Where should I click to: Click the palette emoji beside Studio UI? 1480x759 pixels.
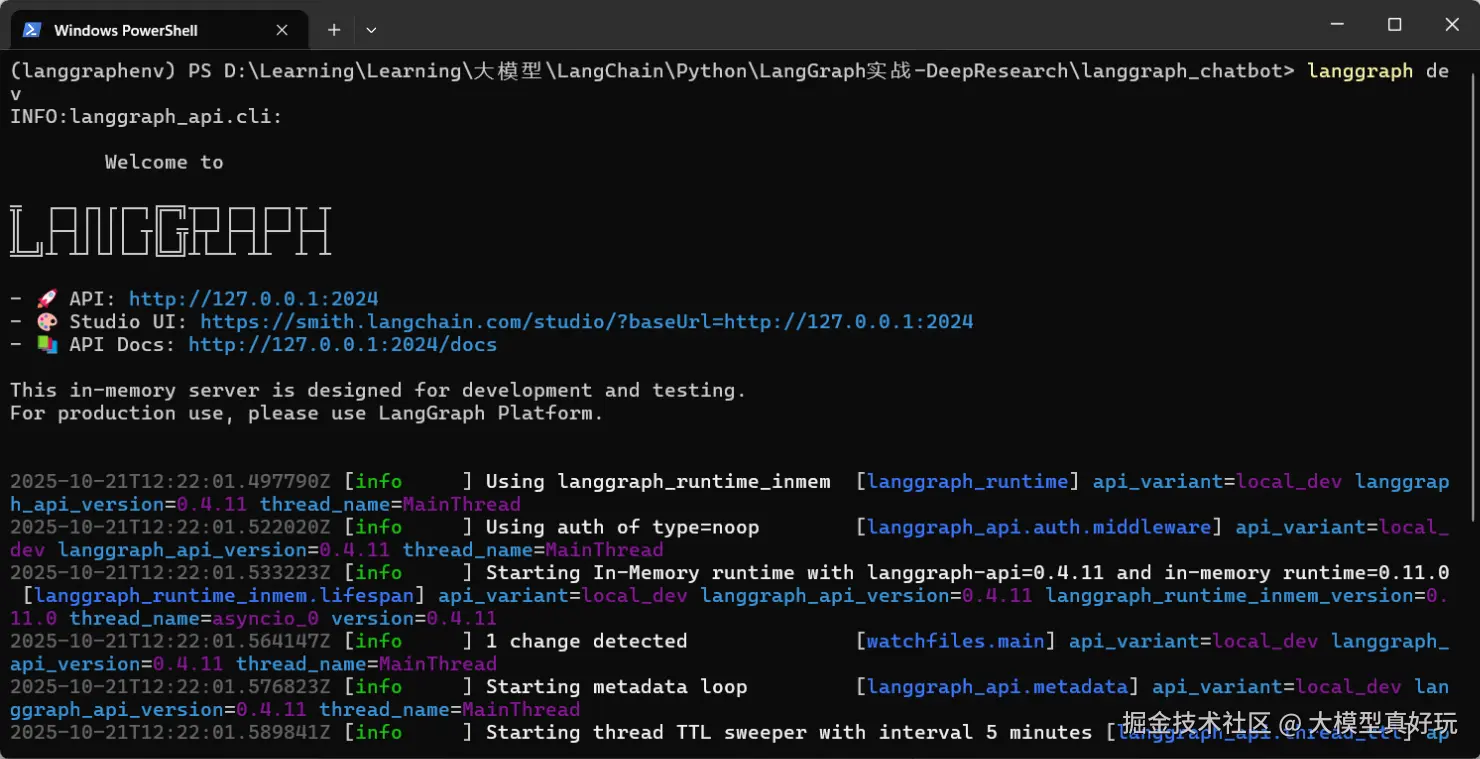[x=46, y=322]
